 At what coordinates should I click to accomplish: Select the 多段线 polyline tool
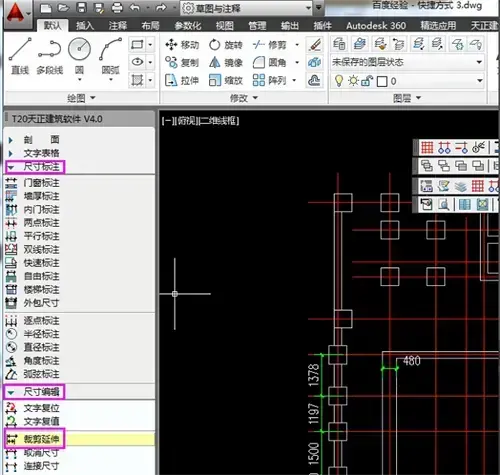pos(49,56)
